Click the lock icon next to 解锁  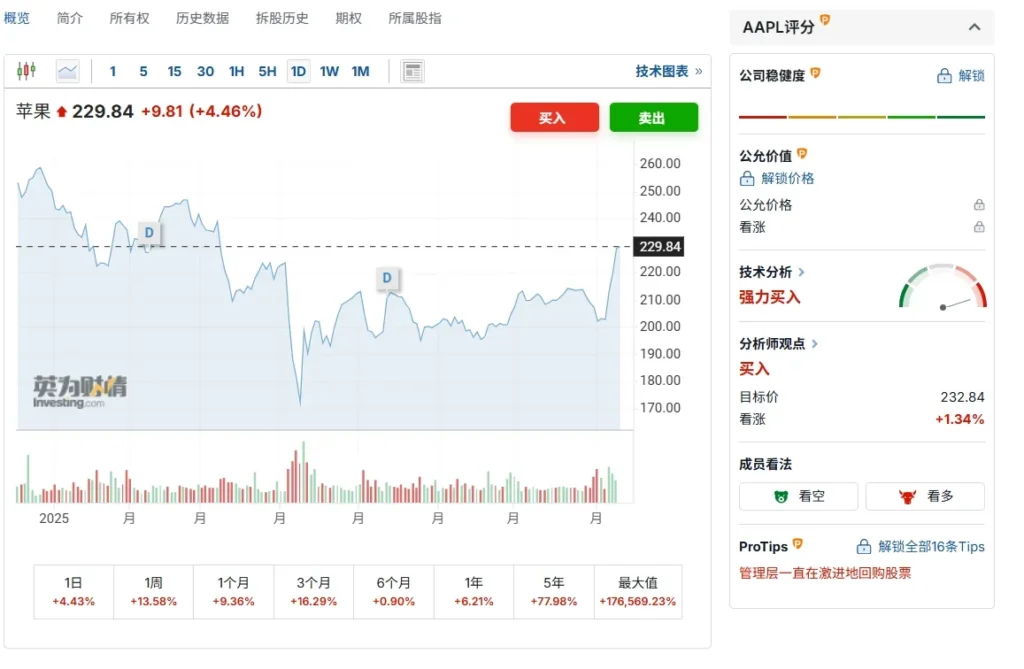click(944, 75)
